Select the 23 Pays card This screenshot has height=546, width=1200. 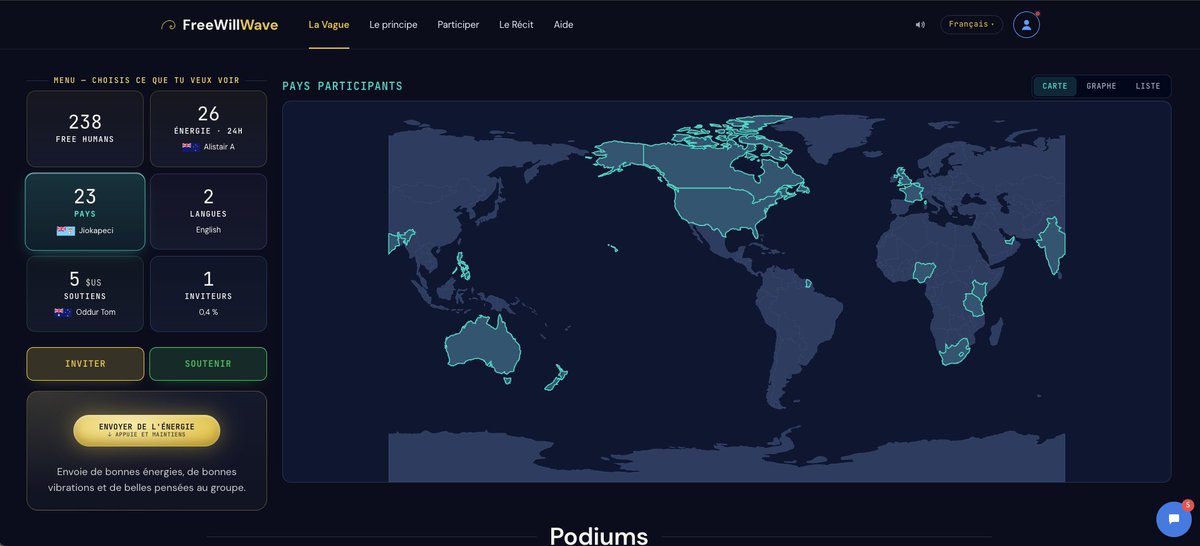point(85,211)
